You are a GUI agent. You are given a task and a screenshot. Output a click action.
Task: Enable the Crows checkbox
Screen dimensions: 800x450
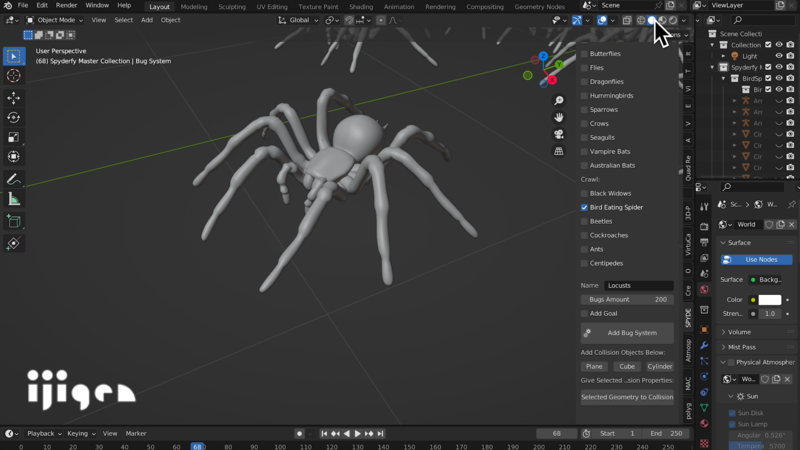584,123
